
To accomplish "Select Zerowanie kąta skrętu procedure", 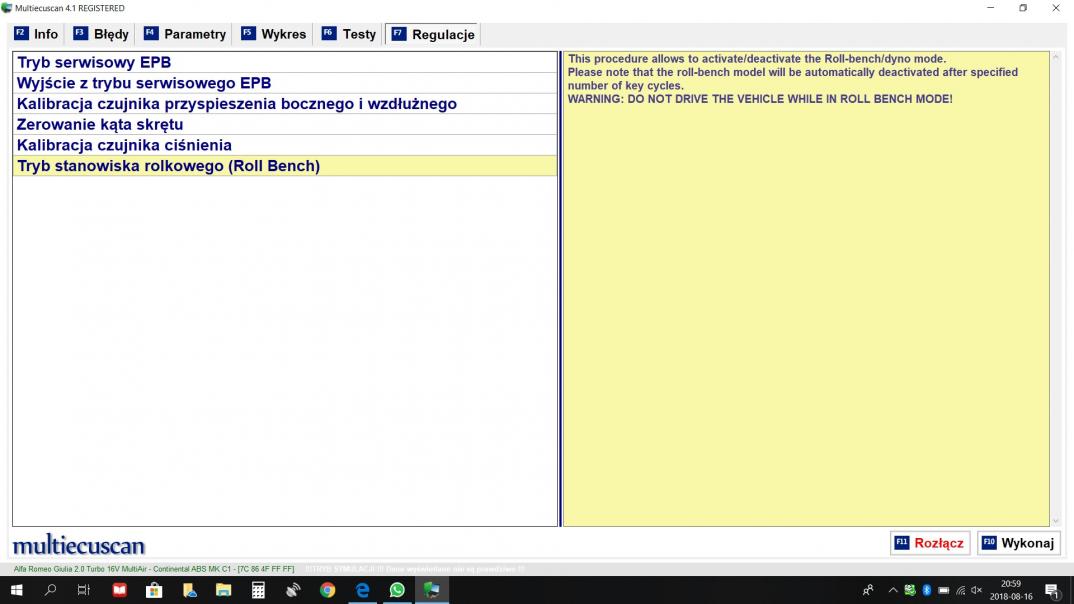I will tap(285, 124).
